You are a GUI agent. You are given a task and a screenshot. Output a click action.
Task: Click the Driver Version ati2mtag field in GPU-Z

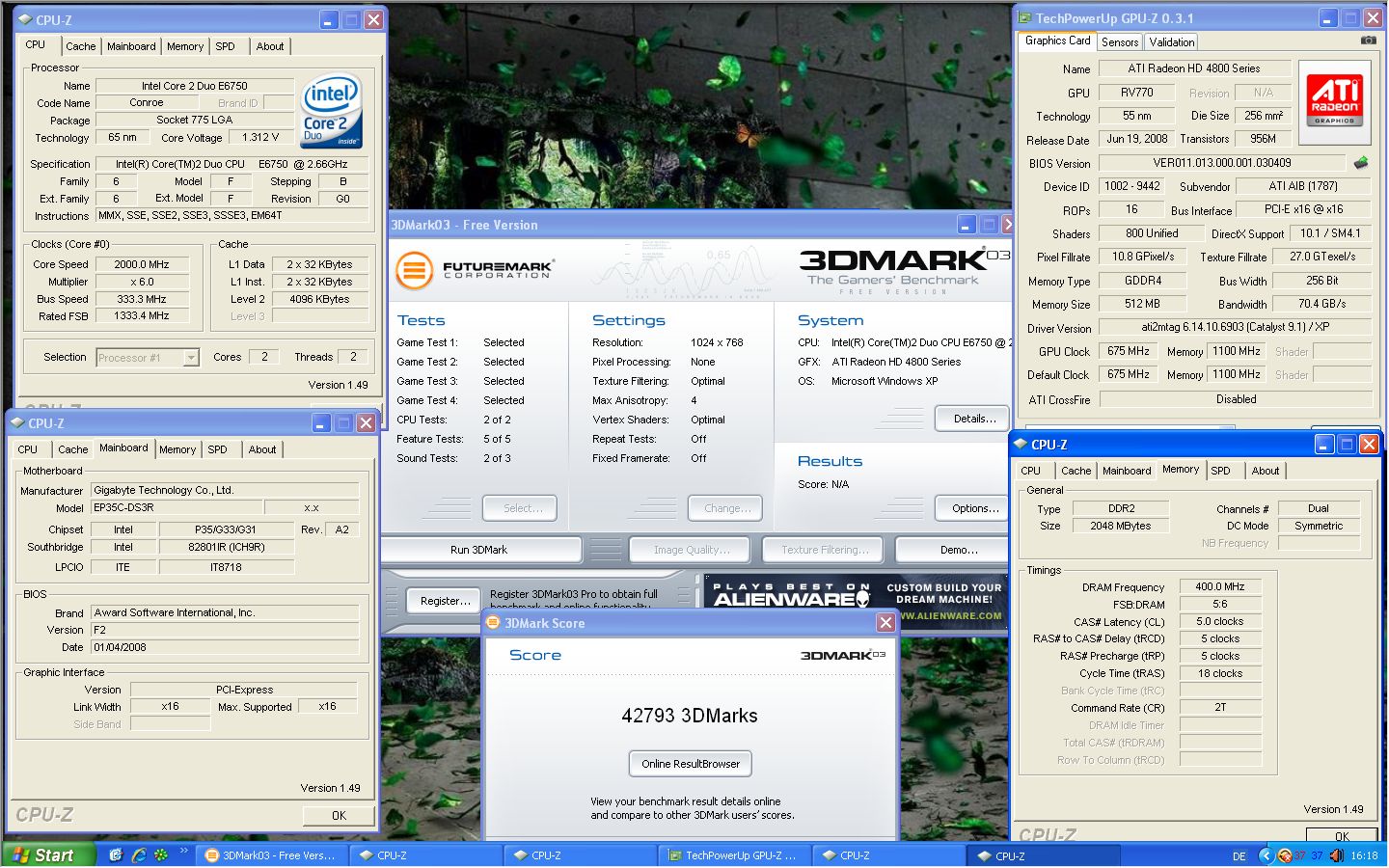tap(1236, 327)
